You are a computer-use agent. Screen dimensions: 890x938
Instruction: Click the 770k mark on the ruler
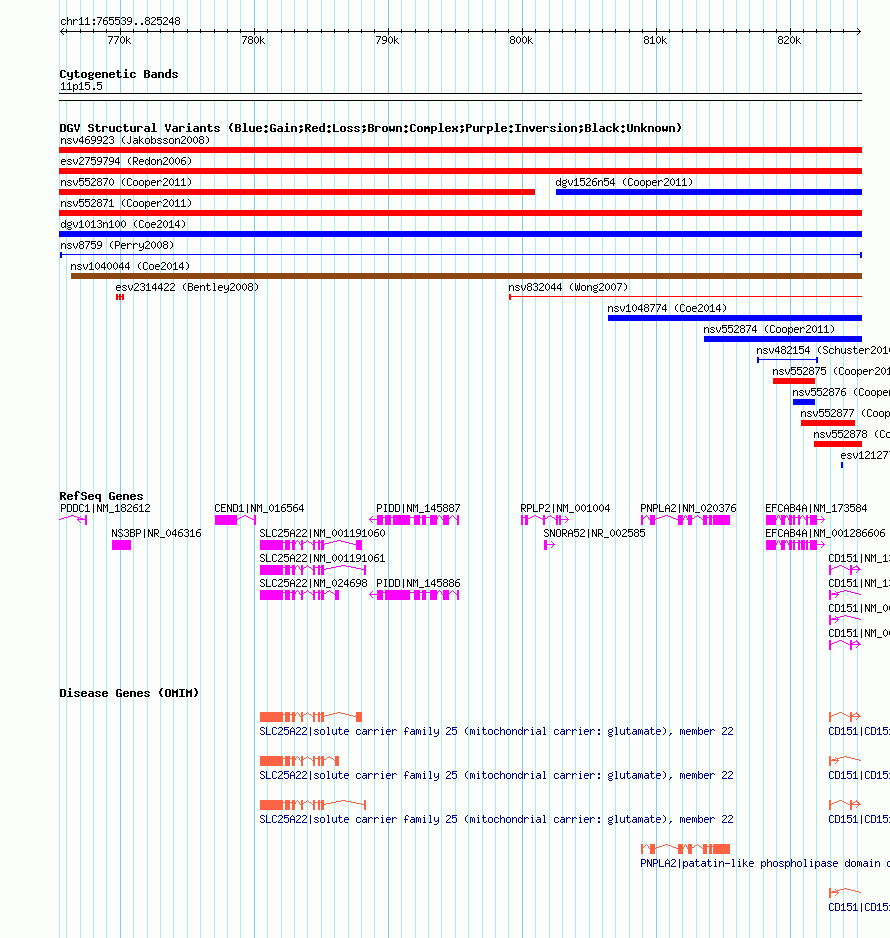click(x=119, y=40)
